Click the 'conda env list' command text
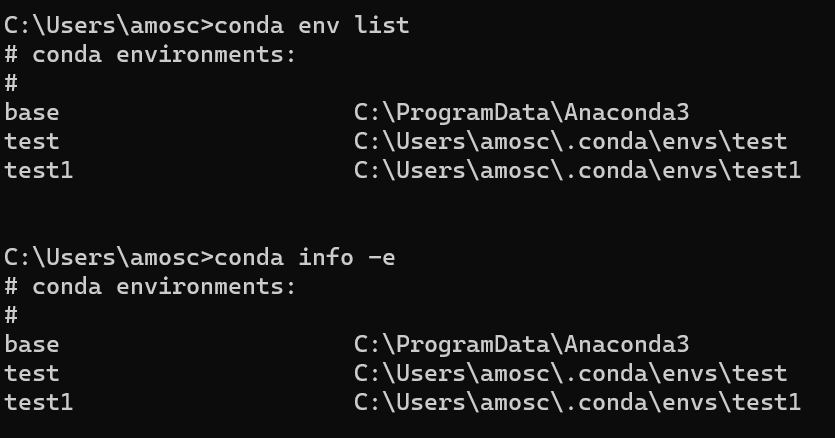 pos(312,25)
